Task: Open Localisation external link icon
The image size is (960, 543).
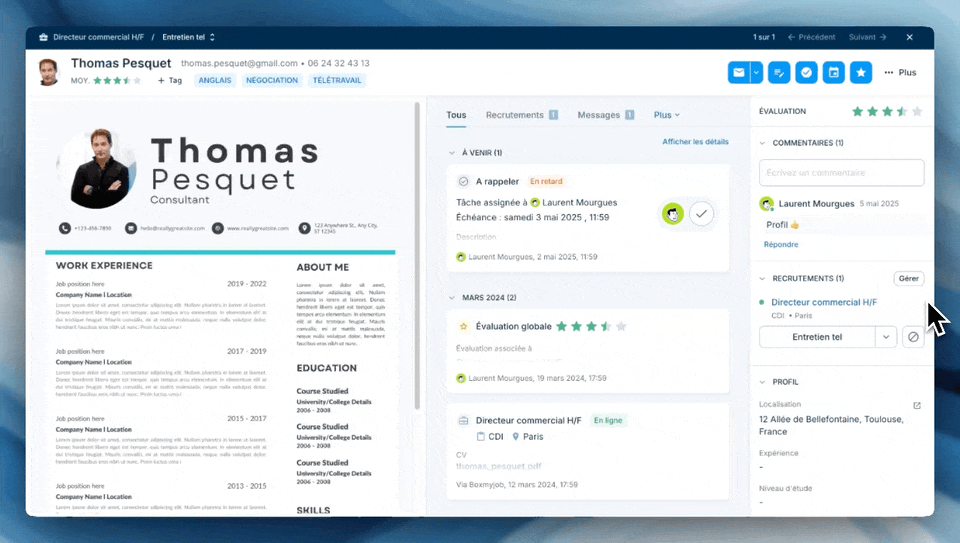Action: [x=917, y=405]
